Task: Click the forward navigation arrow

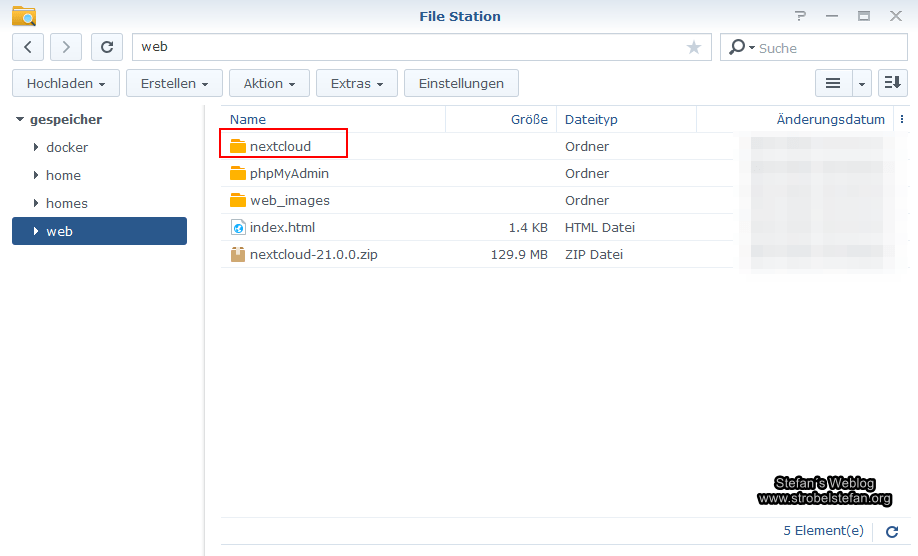Action: (x=66, y=47)
